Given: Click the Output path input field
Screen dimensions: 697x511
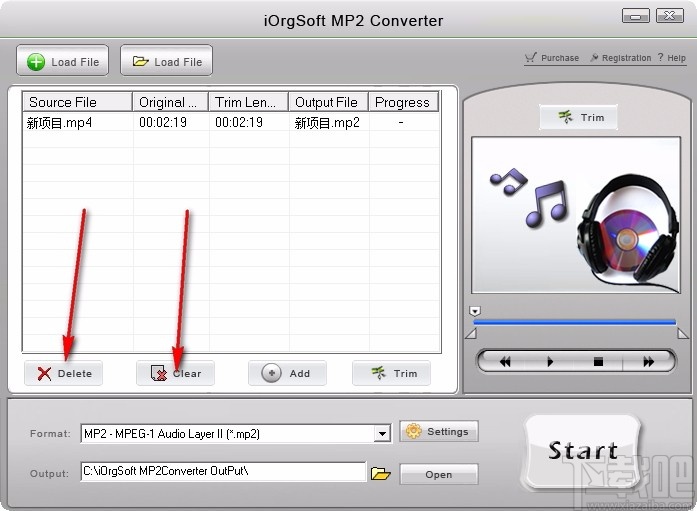Looking at the screenshot, I should click(223, 471).
